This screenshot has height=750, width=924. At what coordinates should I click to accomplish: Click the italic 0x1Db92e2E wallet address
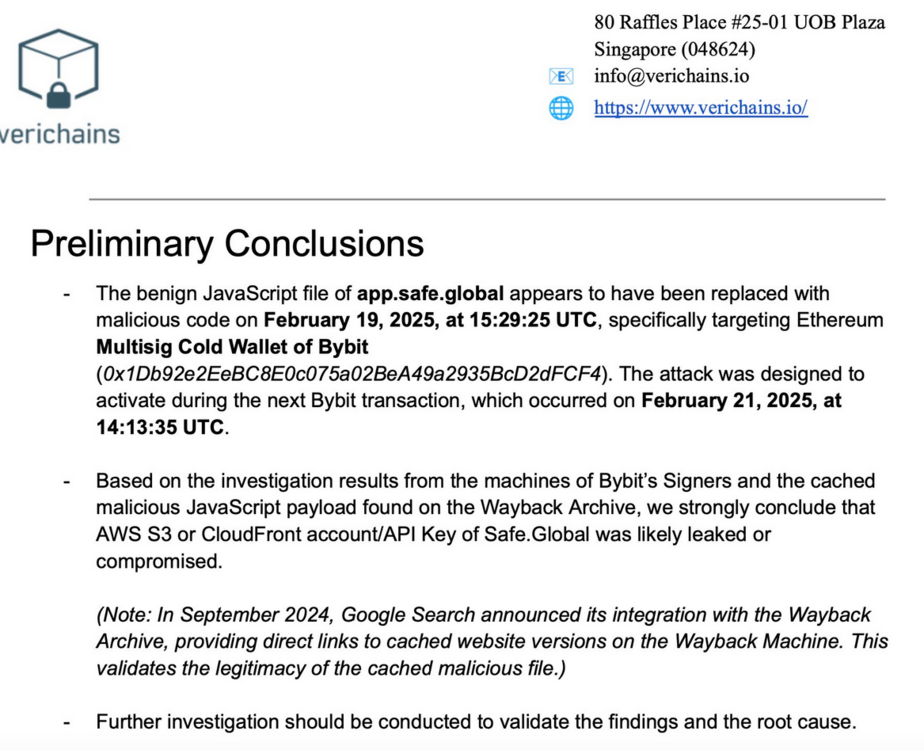pyautogui.click(x=352, y=374)
